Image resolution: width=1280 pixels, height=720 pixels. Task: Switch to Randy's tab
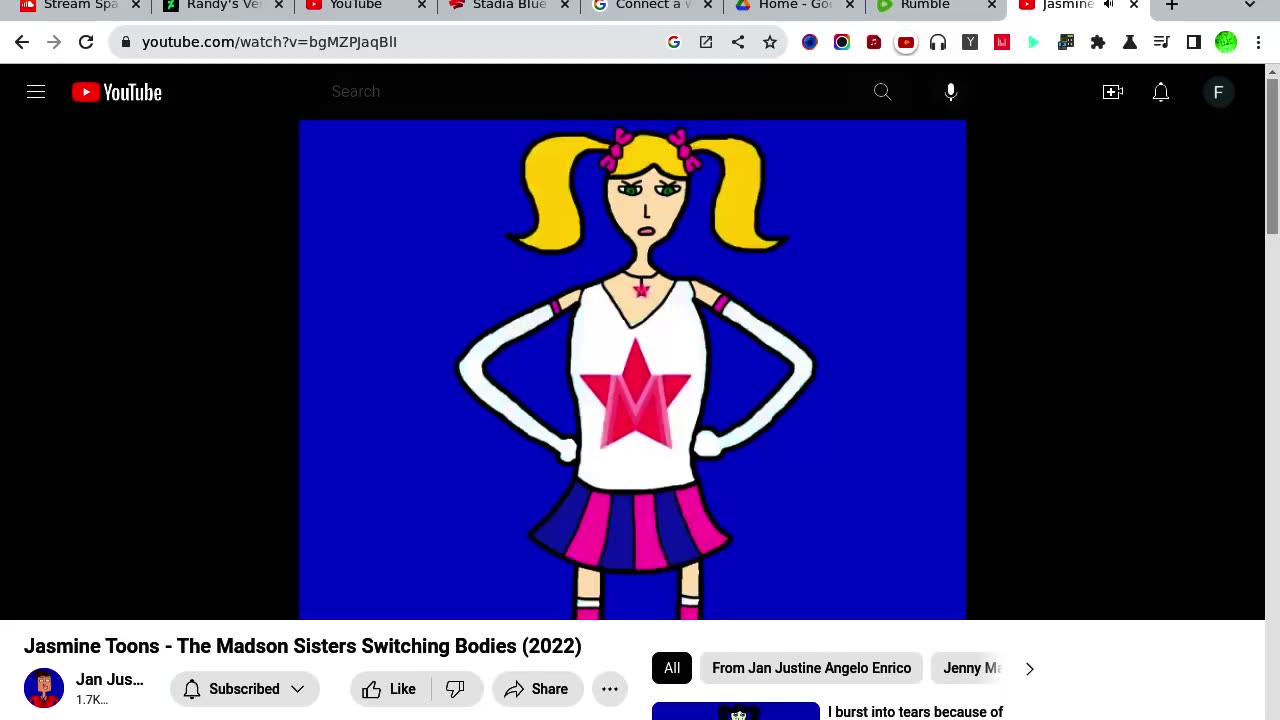[x=224, y=5]
